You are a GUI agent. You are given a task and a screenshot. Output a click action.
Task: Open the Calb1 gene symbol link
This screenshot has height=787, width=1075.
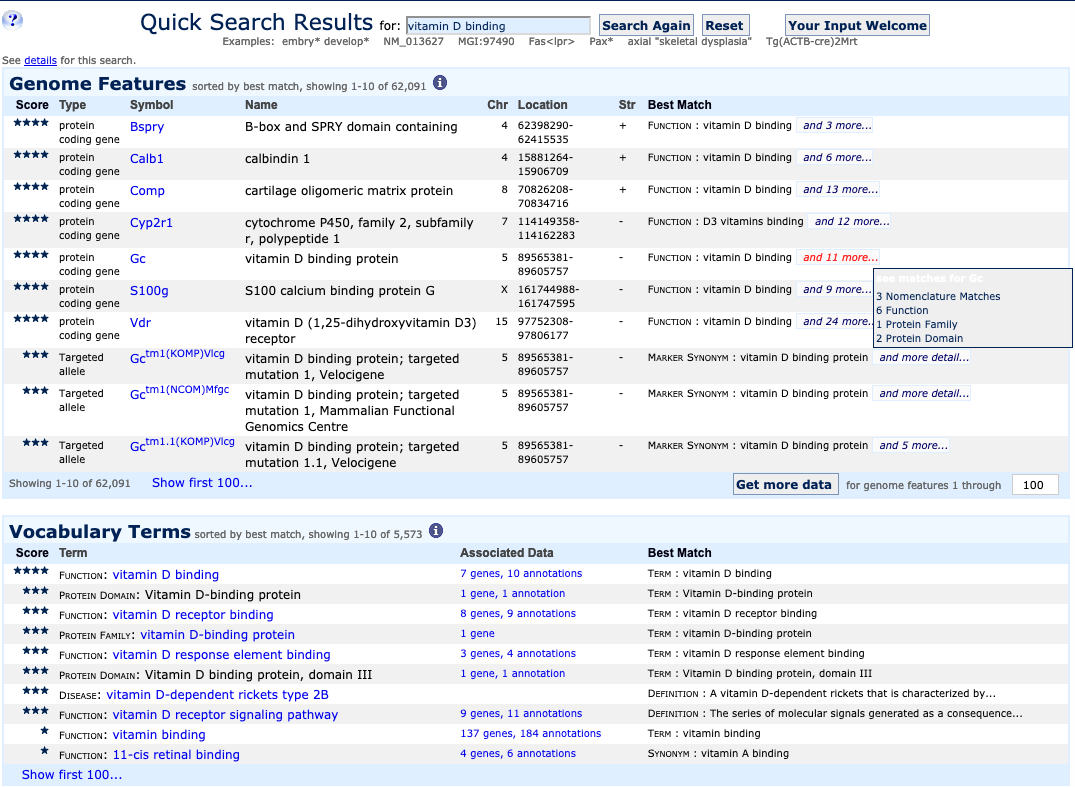pos(147,159)
